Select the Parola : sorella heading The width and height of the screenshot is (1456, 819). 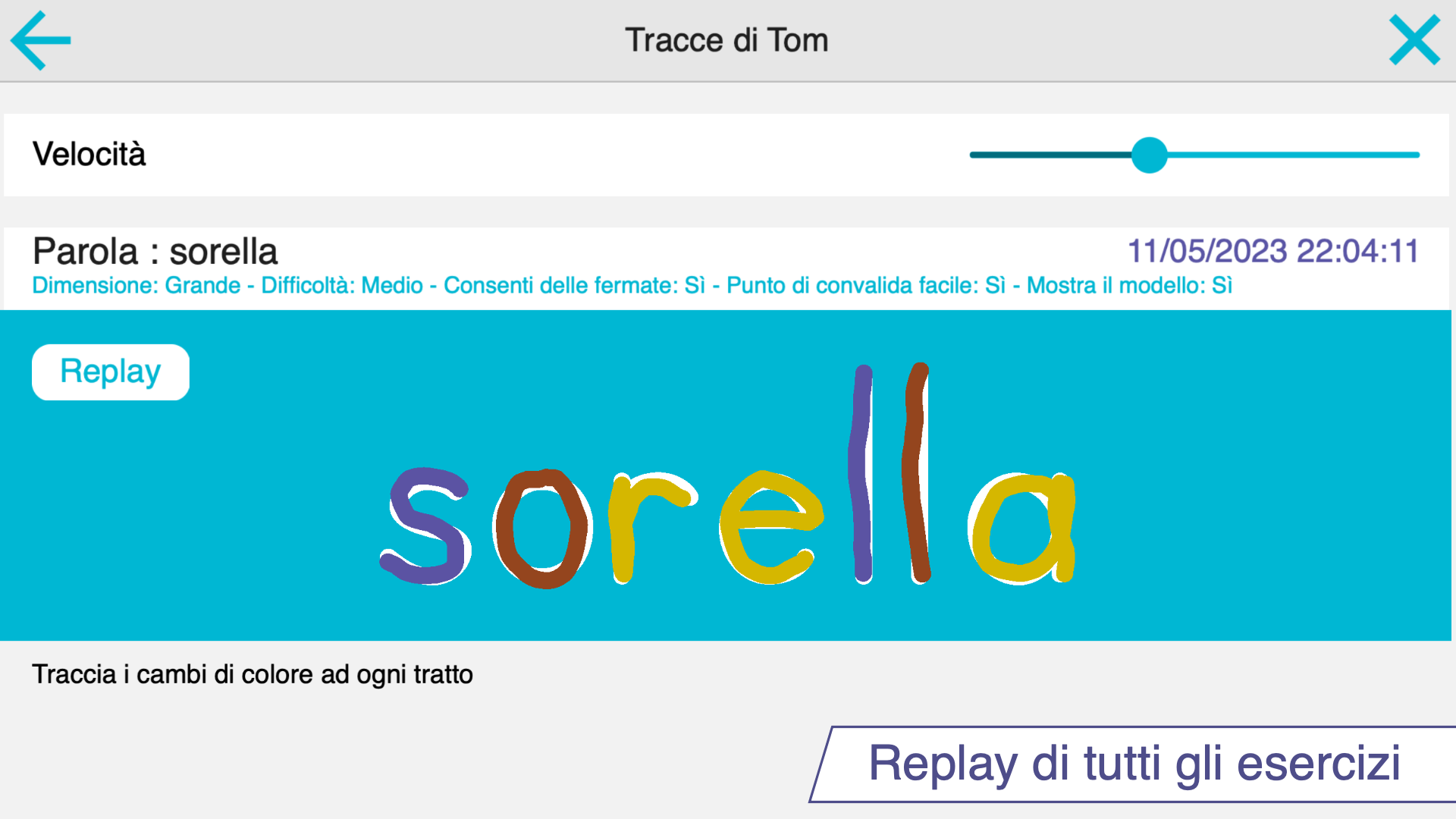pyautogui.click(x=155, y=251)
